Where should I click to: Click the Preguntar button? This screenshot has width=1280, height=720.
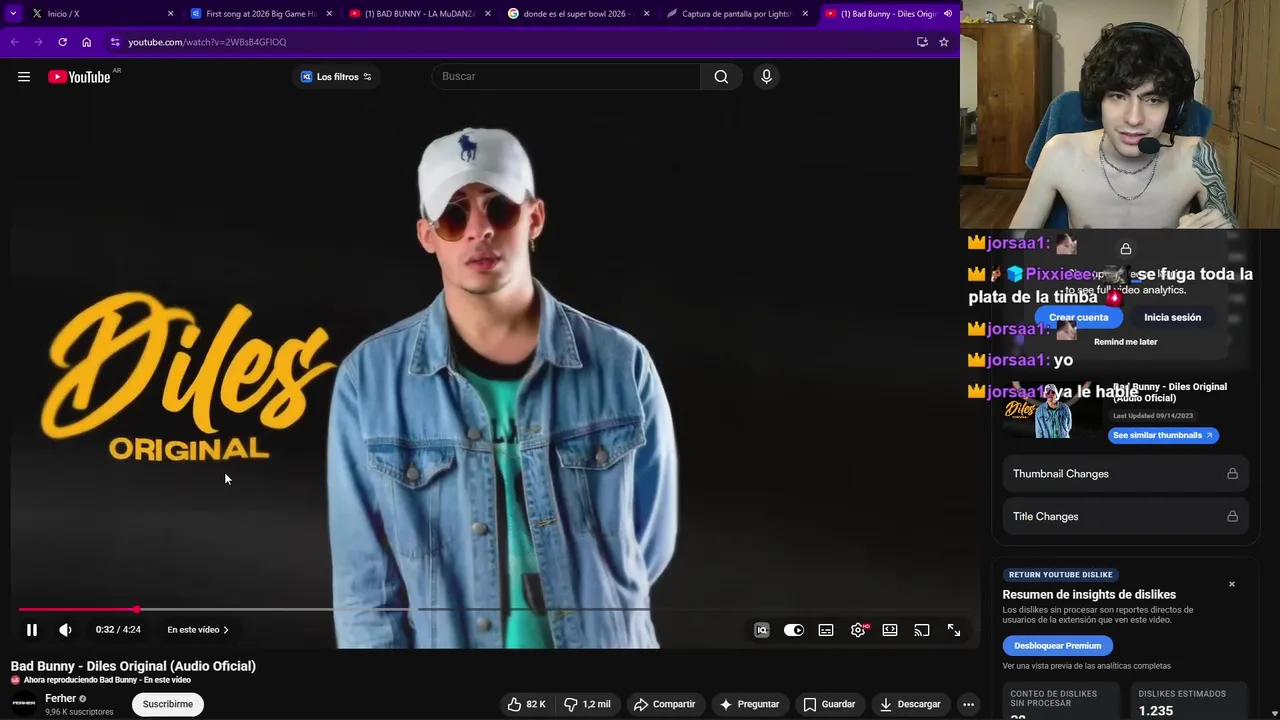tap(749, 704)
